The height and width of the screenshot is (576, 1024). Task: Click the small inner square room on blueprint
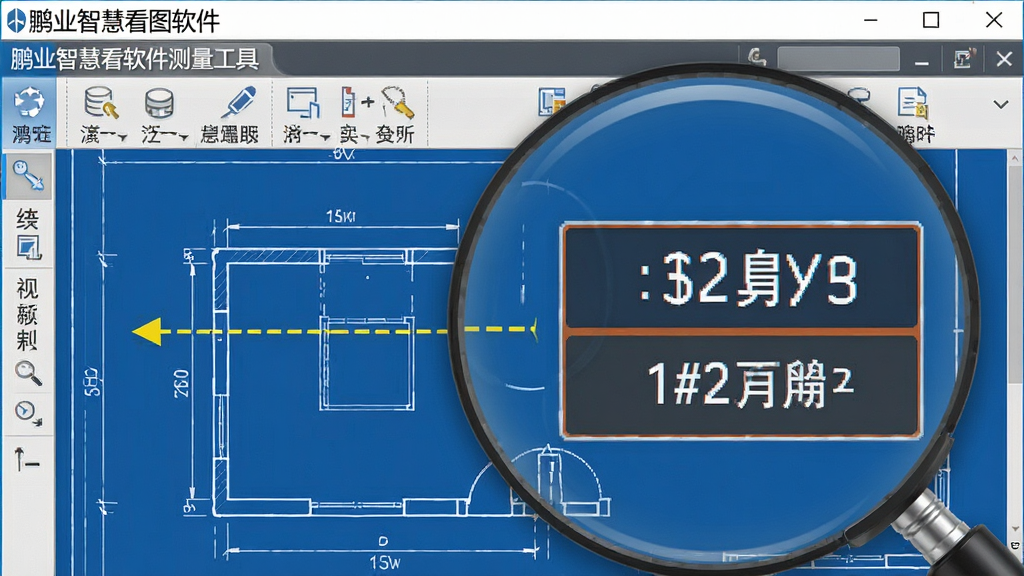pos(367,363)
